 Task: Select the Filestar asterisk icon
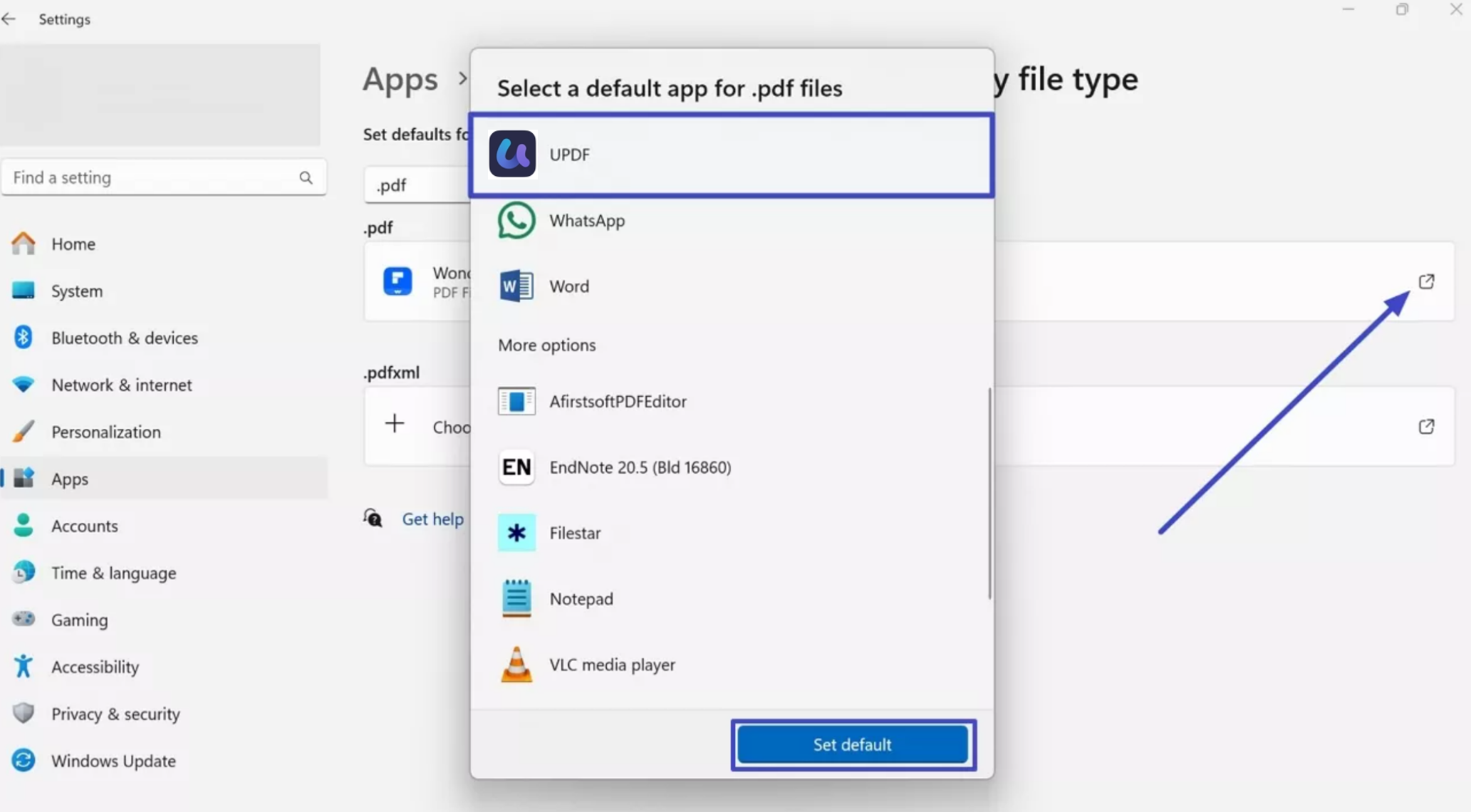pyautogui.click(x=516, y=533)
